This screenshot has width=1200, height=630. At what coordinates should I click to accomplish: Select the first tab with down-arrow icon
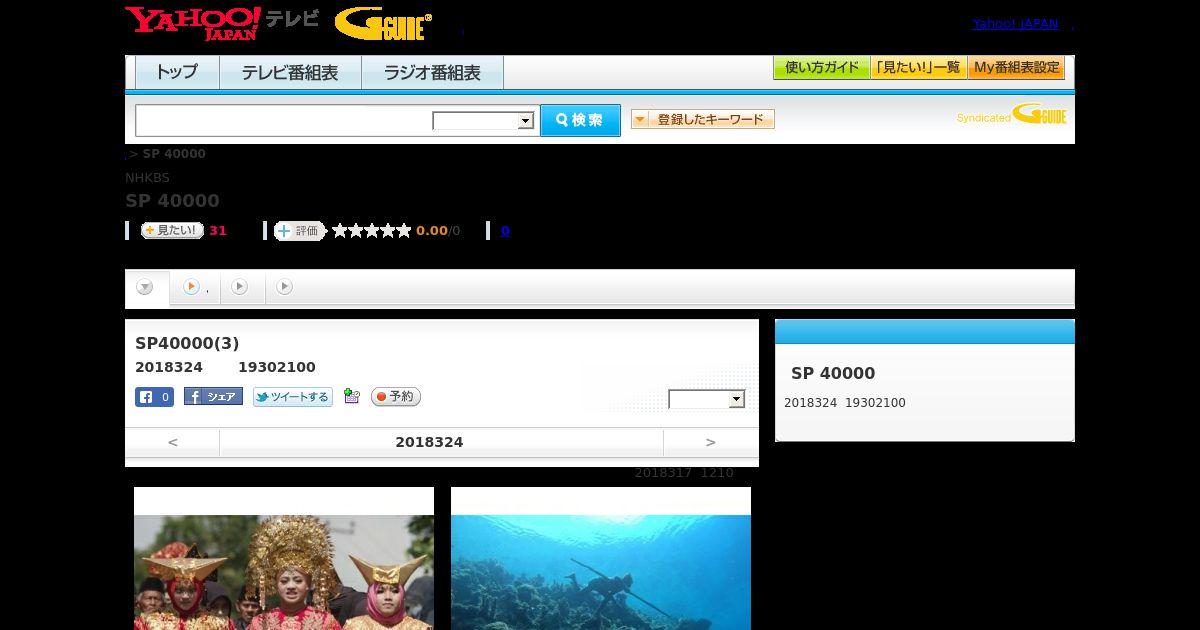click(147, 288)
